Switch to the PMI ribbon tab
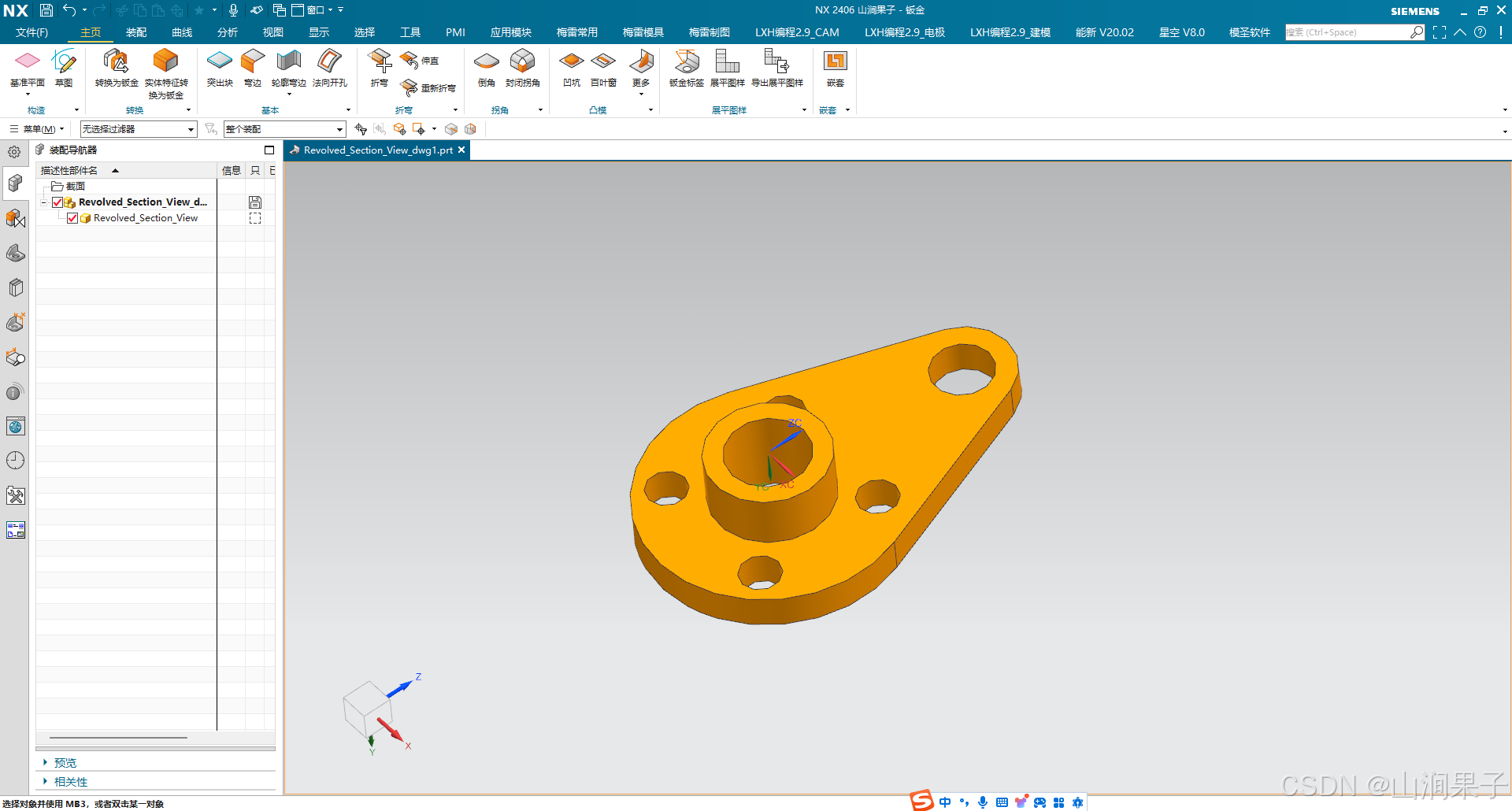Viewport: 1512px width, 811px height. pyautogui.click(x=455, y=32)
